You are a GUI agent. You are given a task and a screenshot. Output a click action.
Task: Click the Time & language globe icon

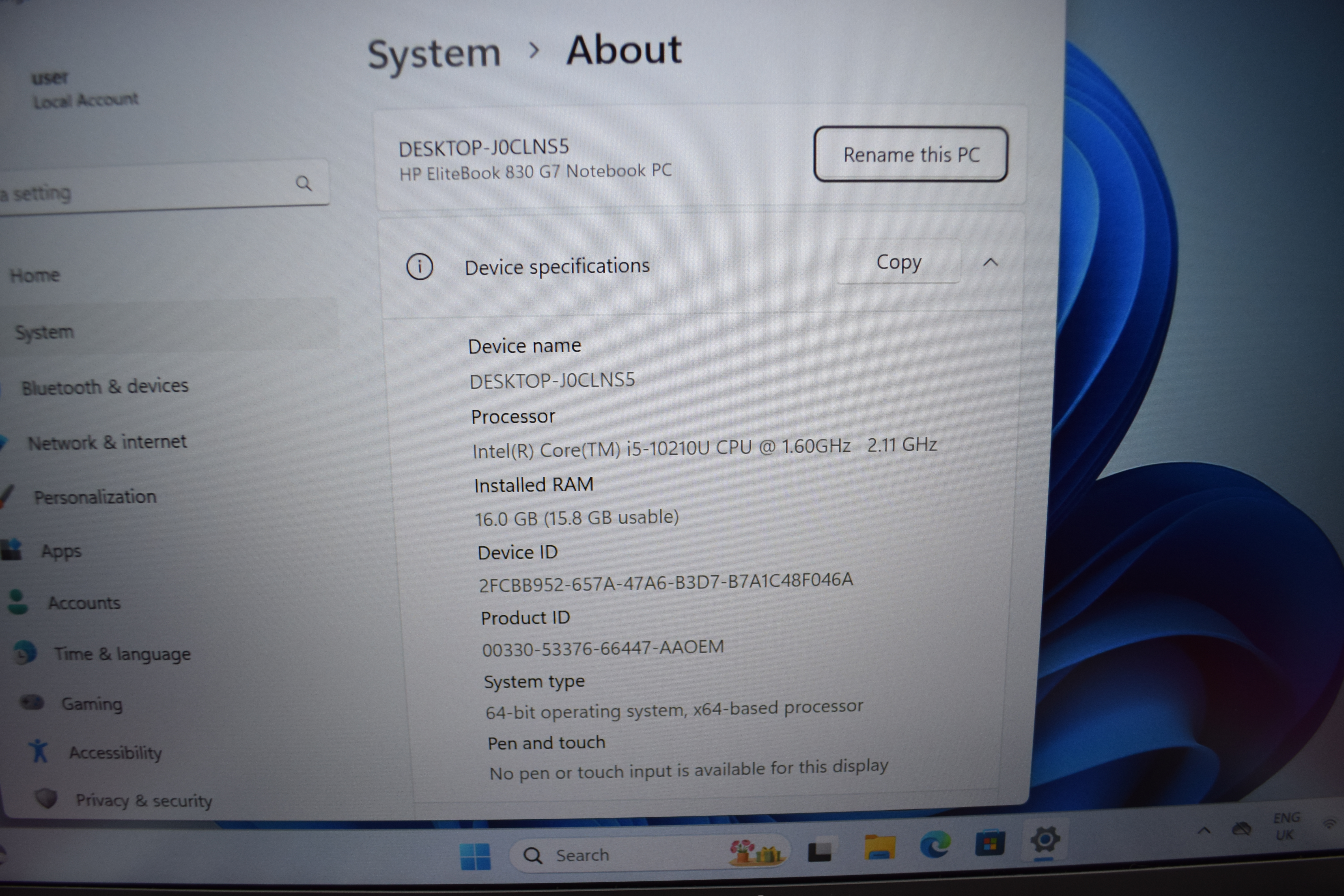pyautogui.click(x=25, y=653)
